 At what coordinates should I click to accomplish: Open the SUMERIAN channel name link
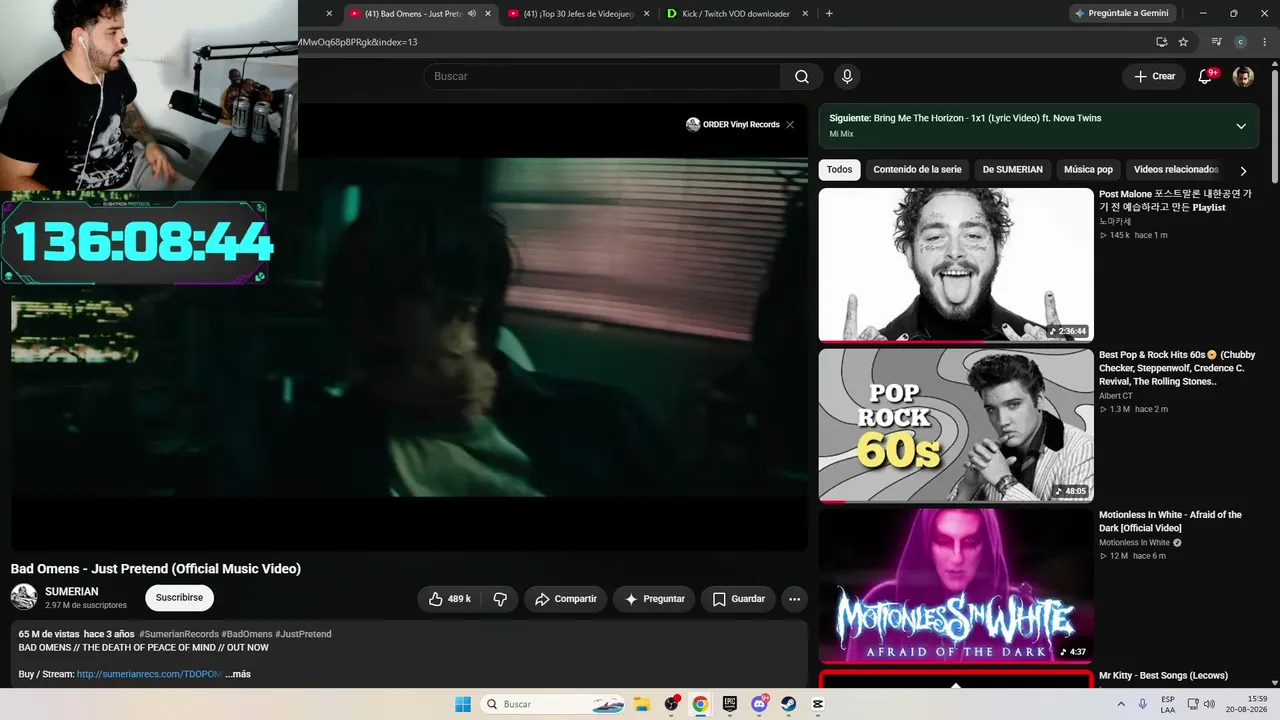(x=72, y=592)
